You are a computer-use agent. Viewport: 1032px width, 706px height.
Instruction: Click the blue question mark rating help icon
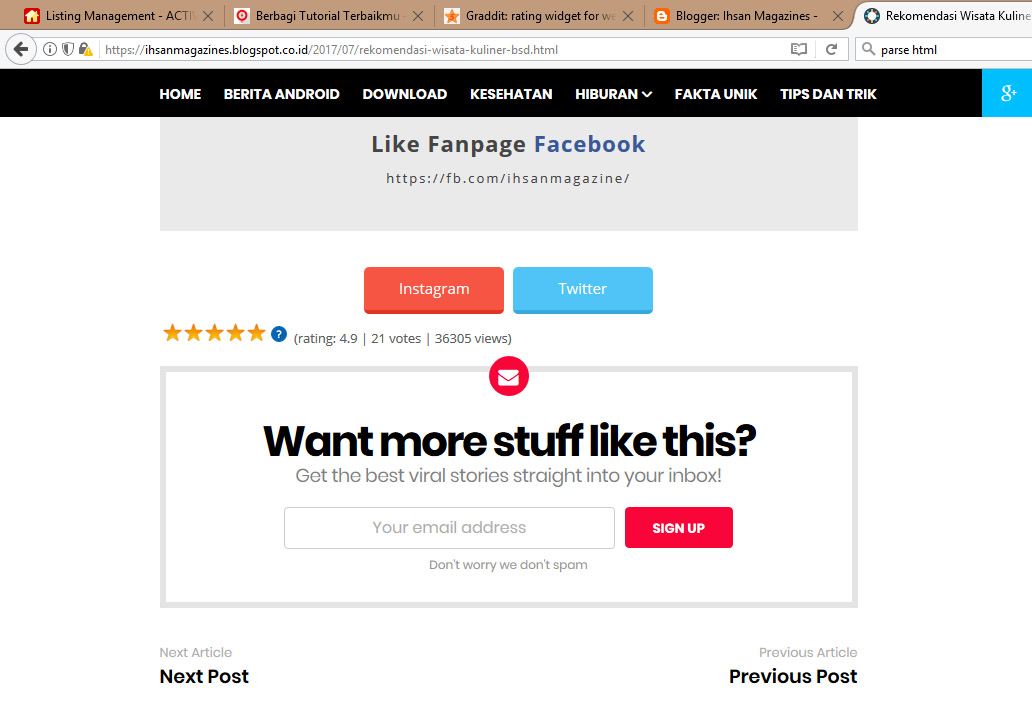click(279, 334)
